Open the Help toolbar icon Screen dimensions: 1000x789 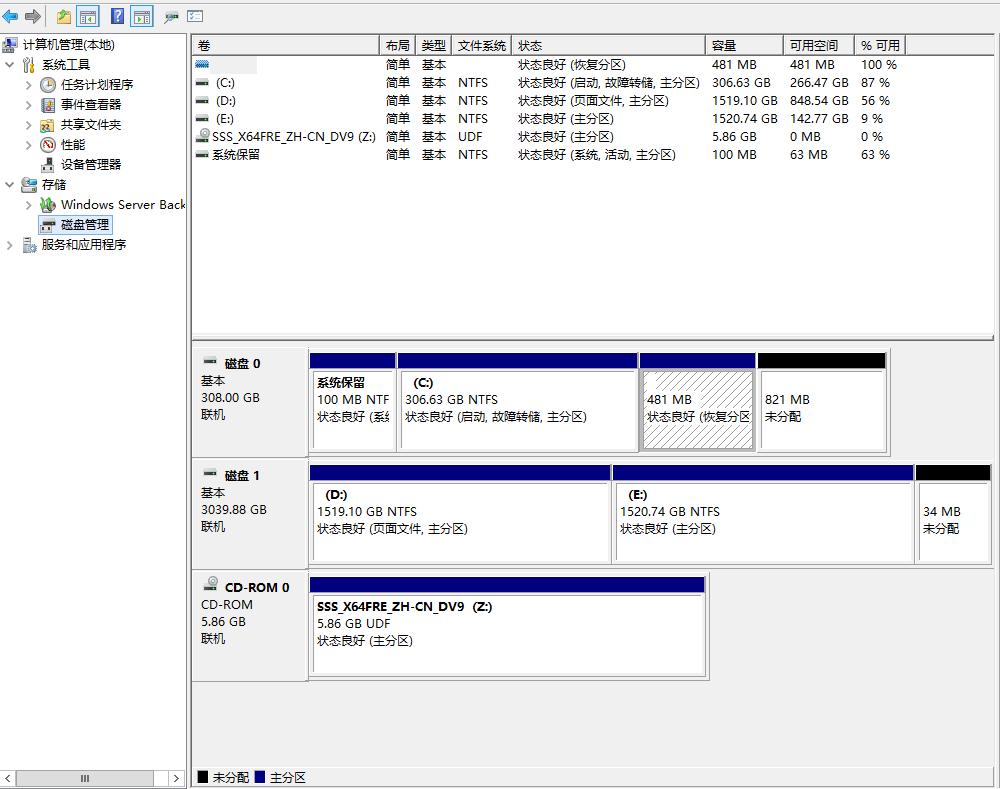[117, 16]
